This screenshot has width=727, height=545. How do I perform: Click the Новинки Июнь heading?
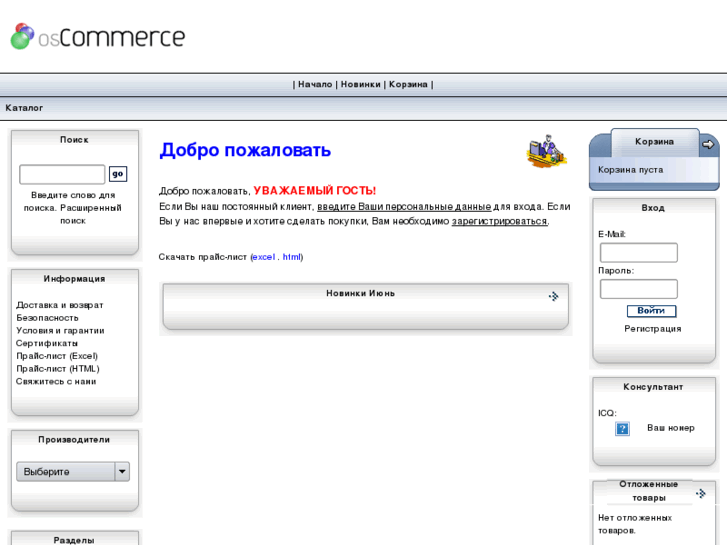360,293
